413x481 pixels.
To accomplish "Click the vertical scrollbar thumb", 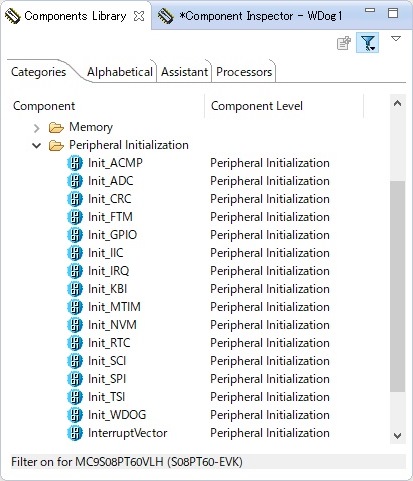I will 397,287.
